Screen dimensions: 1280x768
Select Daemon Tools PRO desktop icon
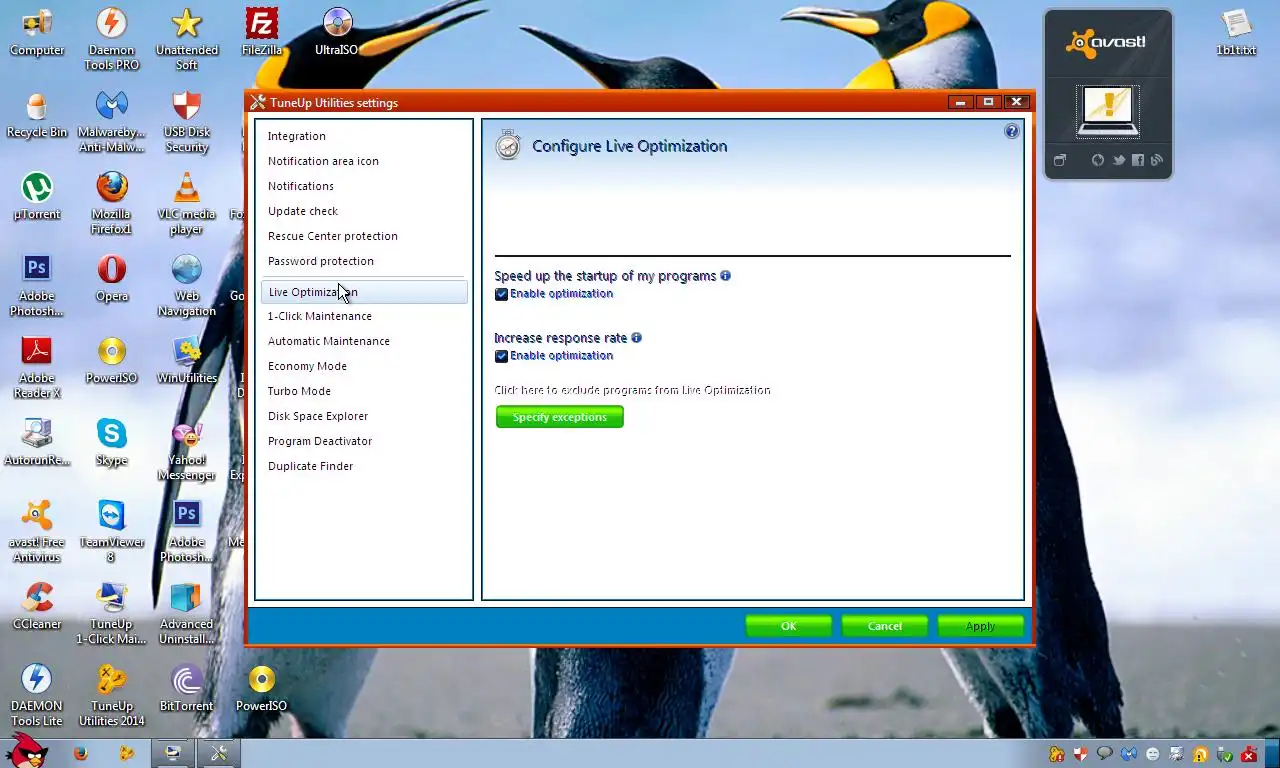[x=111, y=40]
